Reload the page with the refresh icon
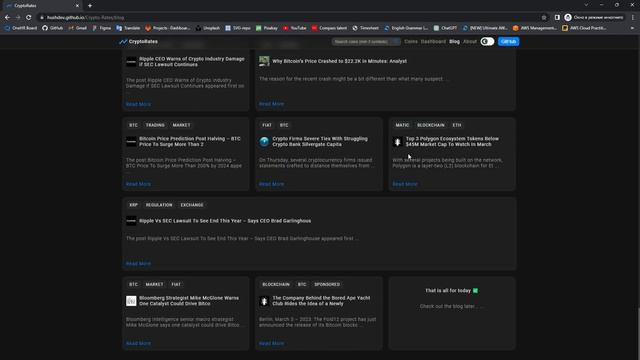640x360 pixels. pyautogui.click(x=29, y=18)
